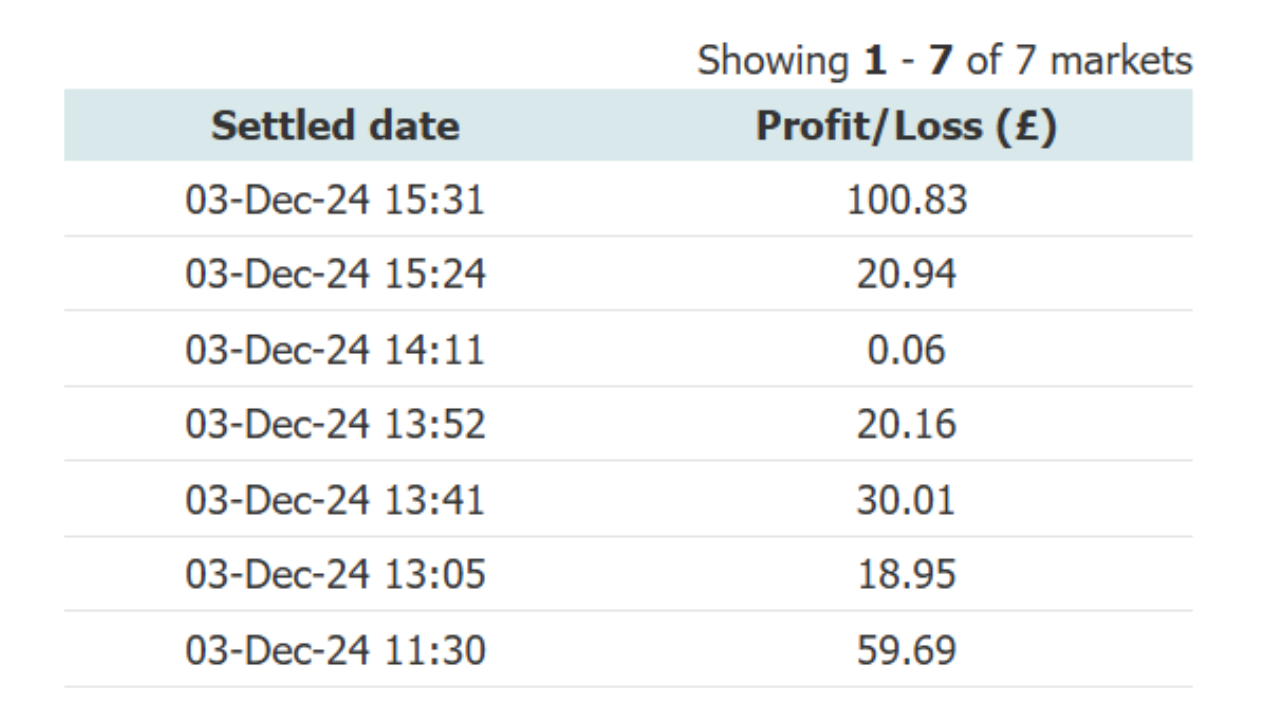Select the 03-Dec-24 14:11 settled date
Screen dimensions: 1280x720
point(335,349)
